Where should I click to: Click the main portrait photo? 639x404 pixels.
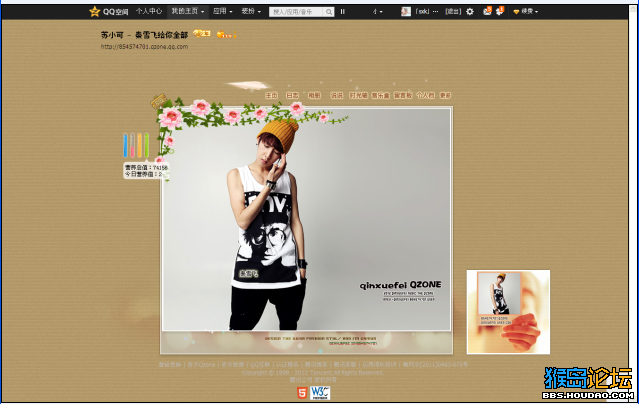click(x=306, y=219)
